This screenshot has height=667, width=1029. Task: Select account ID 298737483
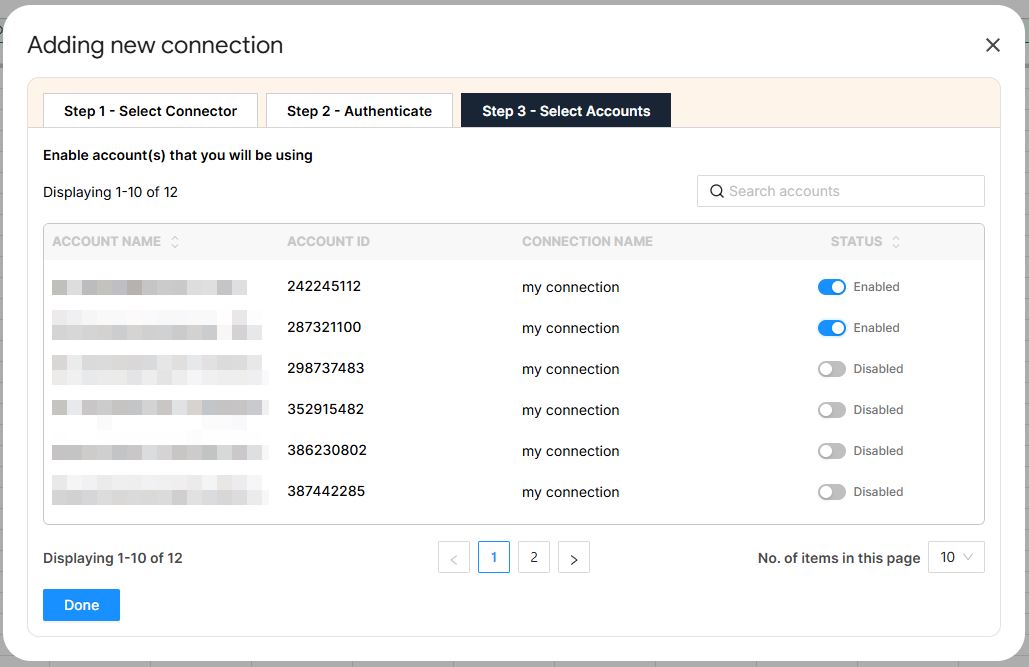326,368
